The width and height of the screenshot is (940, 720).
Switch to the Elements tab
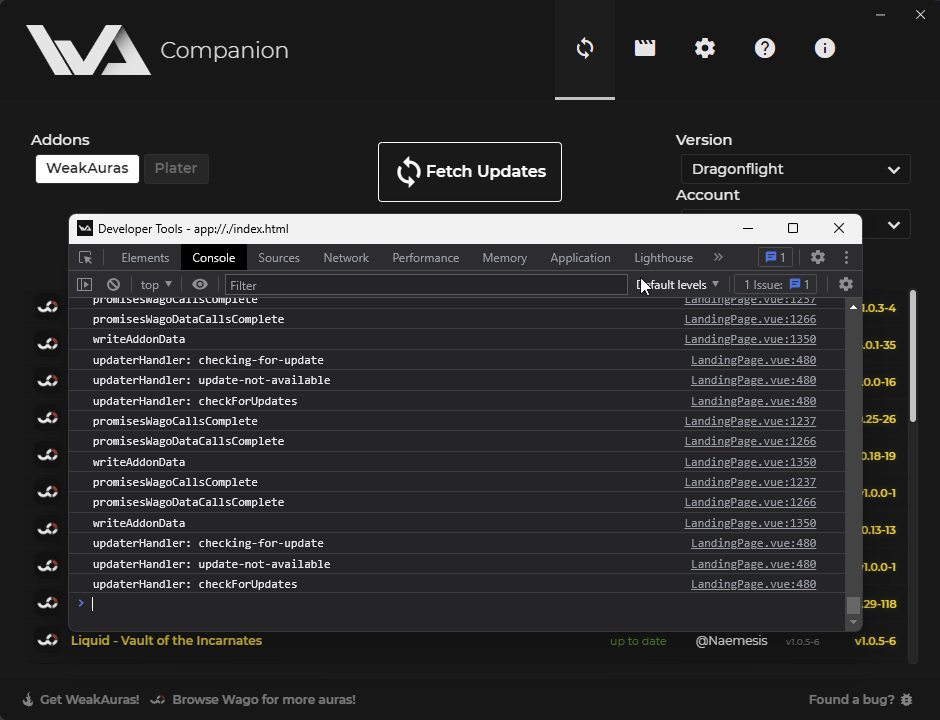point(145,257)
